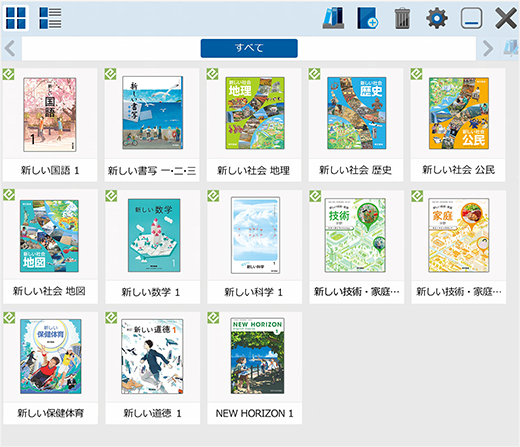Open settings with the gear icon
Screen dimensions: 520x447
point(437,18)
